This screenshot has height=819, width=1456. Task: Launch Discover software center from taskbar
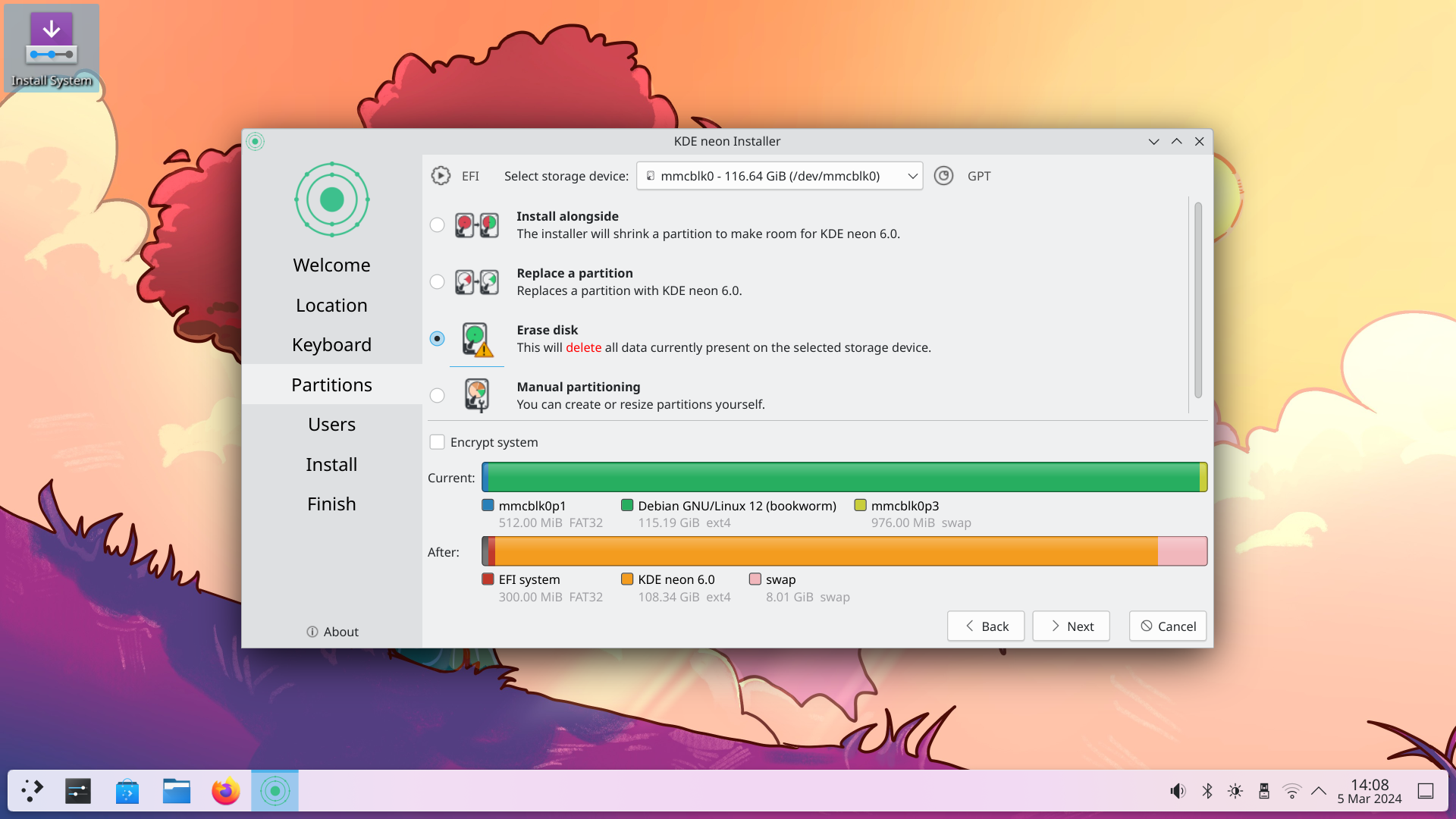click(127, 791)
